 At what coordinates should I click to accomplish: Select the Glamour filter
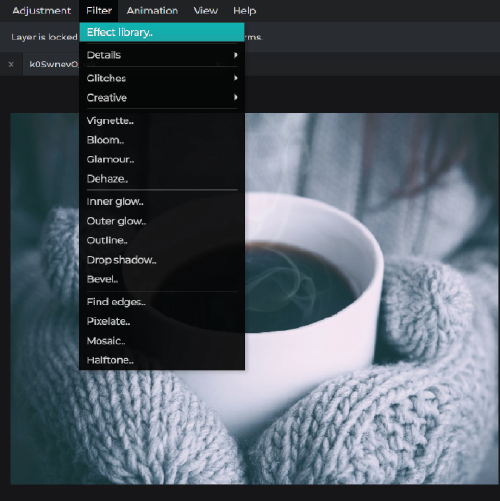pos(162,159)
